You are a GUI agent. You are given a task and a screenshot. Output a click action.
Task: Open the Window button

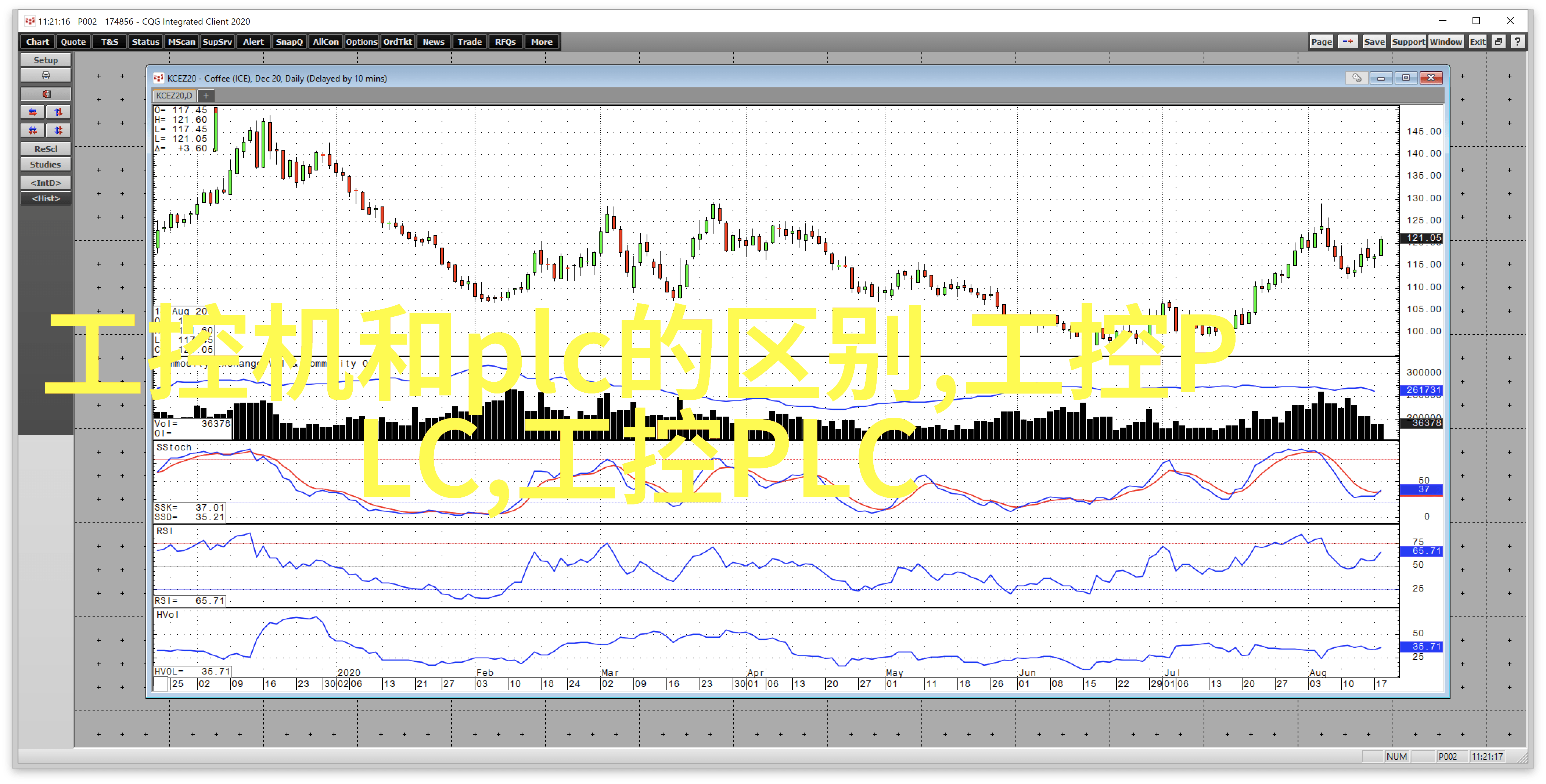(1446, 42)
